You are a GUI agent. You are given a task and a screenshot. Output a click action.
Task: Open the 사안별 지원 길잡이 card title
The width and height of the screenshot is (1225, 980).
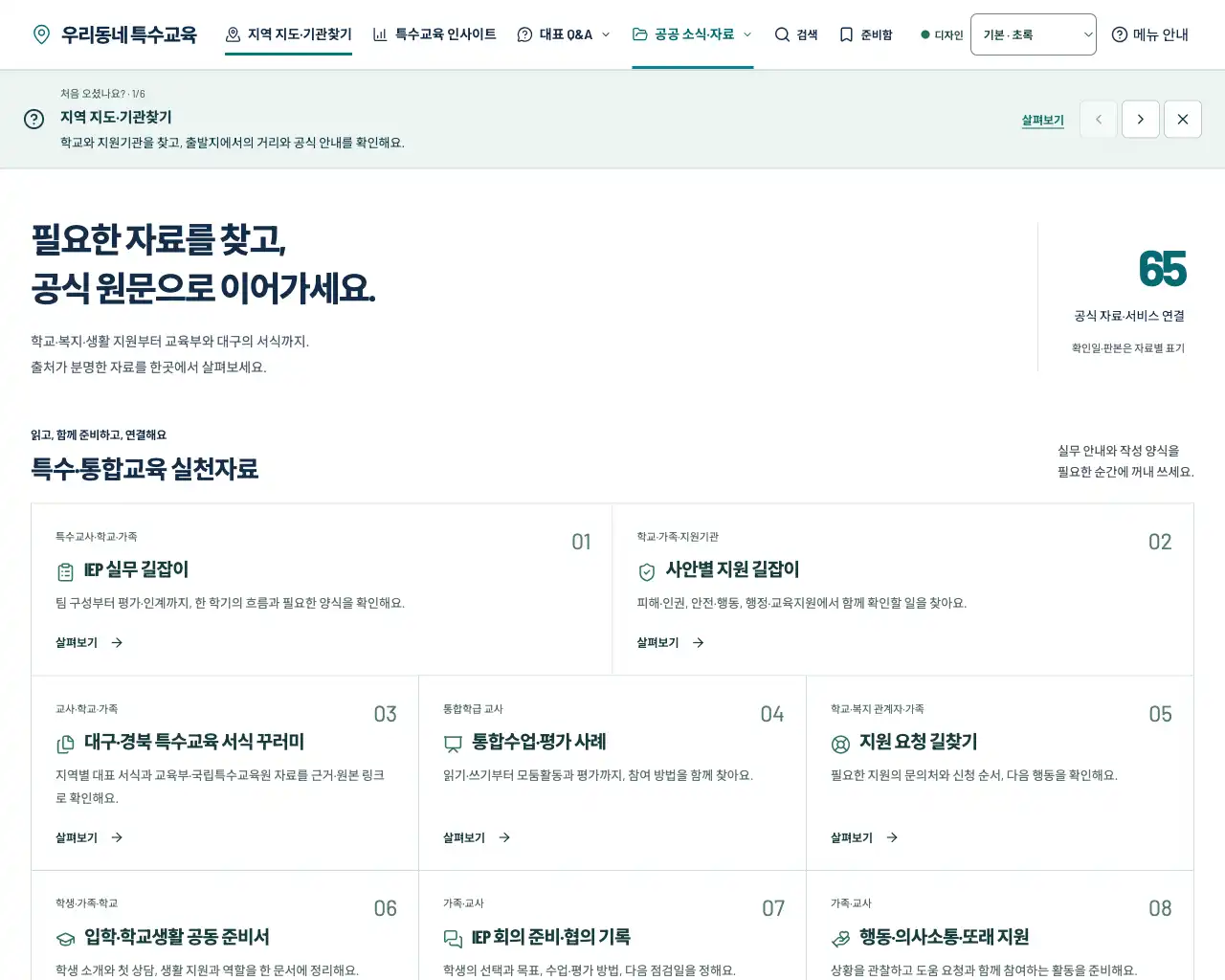tap(732, 570)
